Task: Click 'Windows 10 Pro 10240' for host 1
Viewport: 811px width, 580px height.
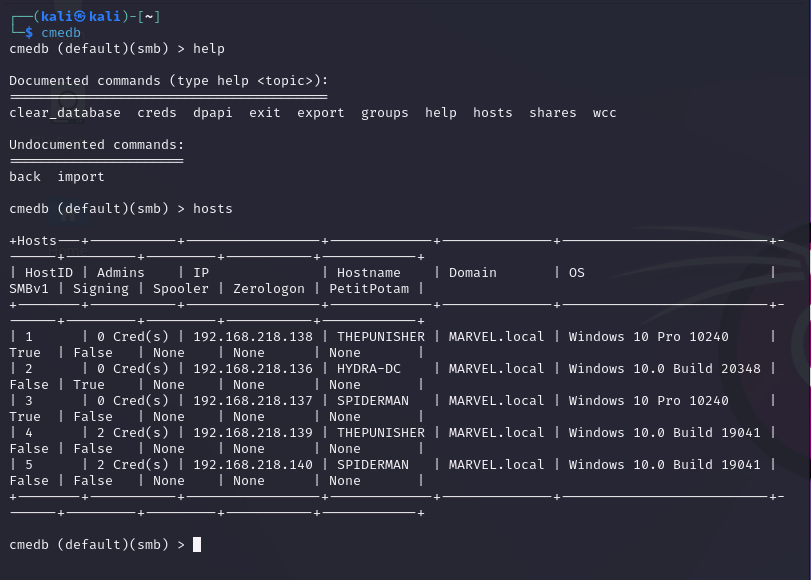Action: click(x=649, y=337)
